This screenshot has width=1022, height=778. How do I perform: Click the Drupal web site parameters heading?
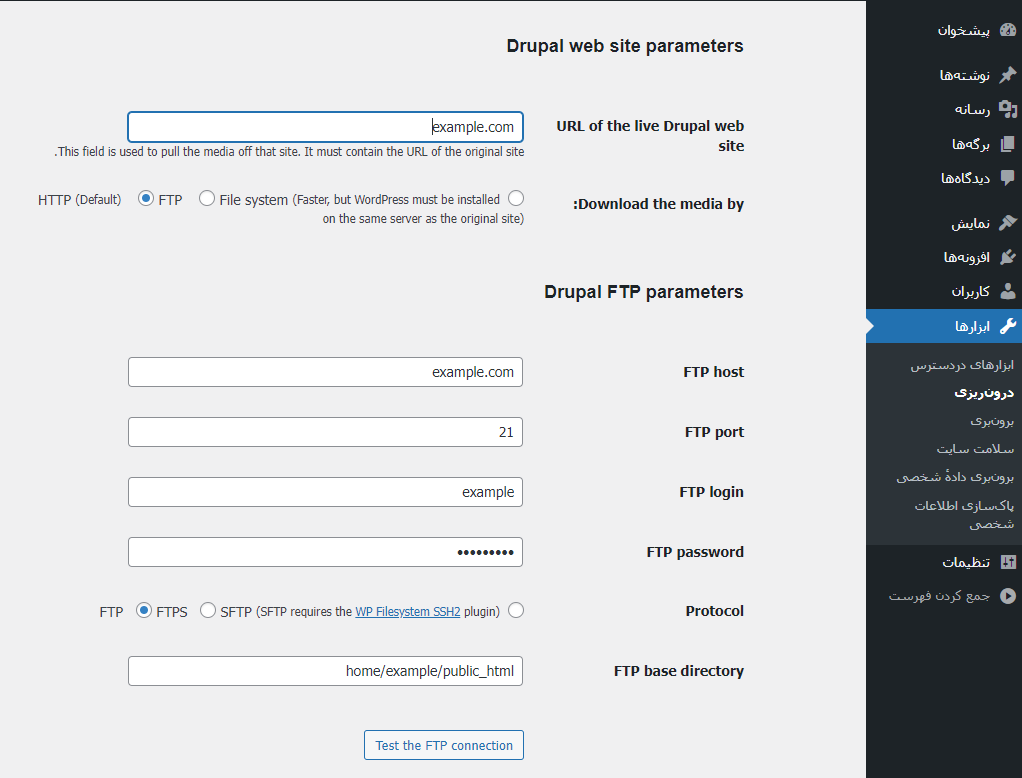[625, 46]
